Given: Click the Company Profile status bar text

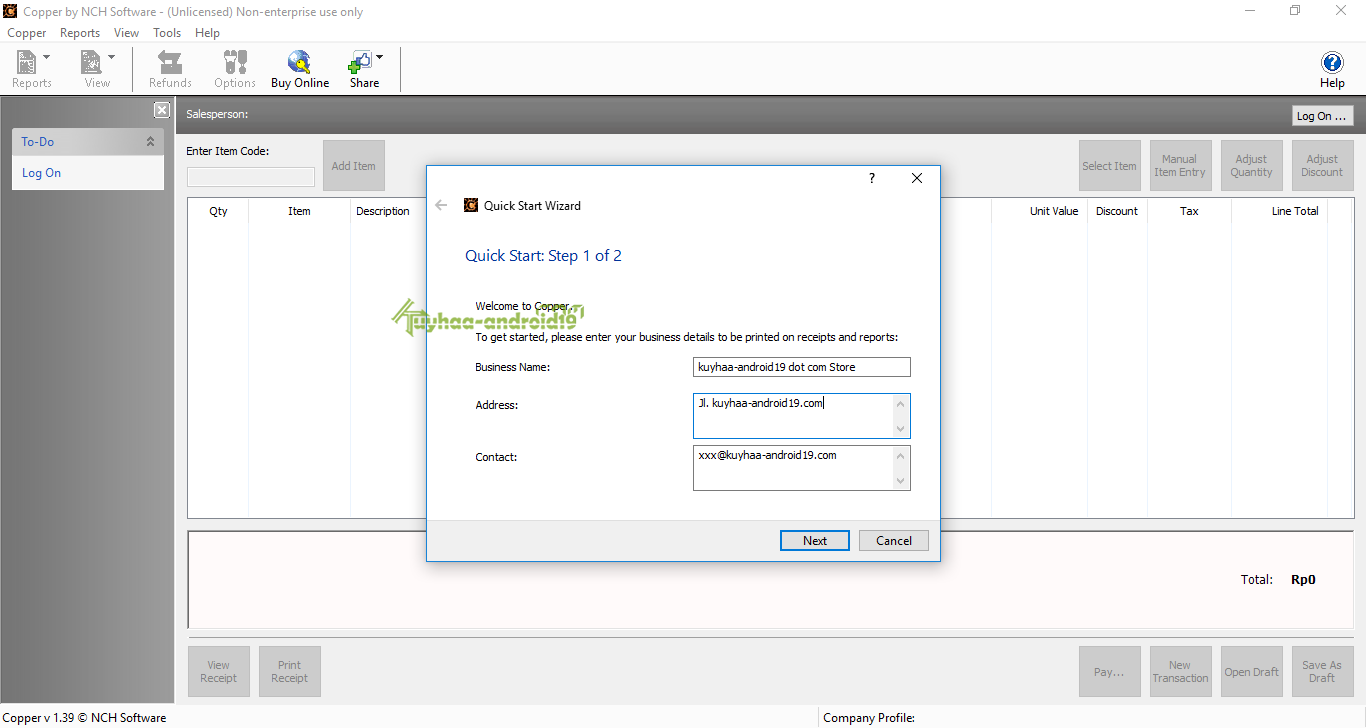Looking at the screenshot, I should tap(869, 717).
